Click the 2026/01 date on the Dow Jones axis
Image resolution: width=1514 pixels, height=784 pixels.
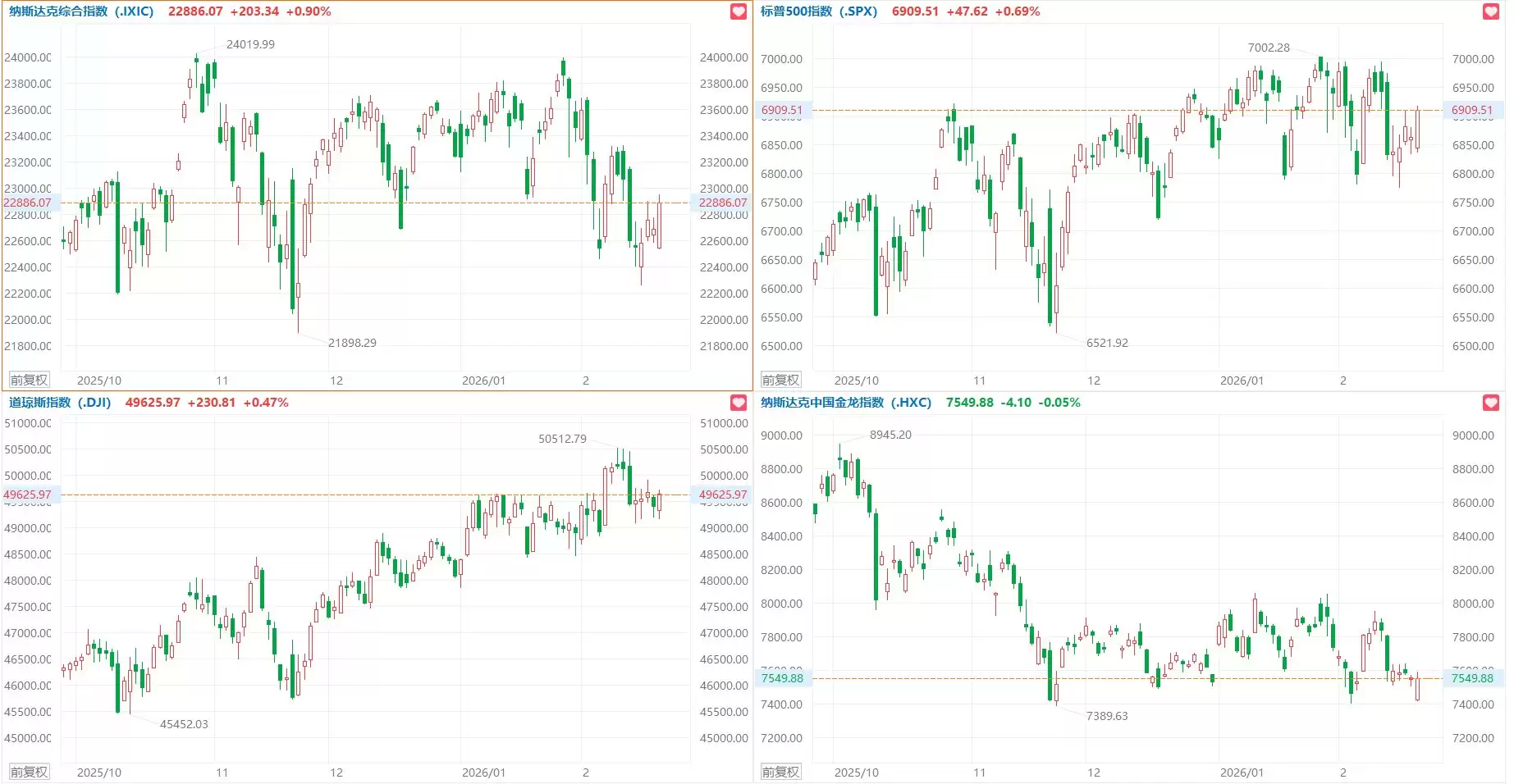tap(483, 773)
